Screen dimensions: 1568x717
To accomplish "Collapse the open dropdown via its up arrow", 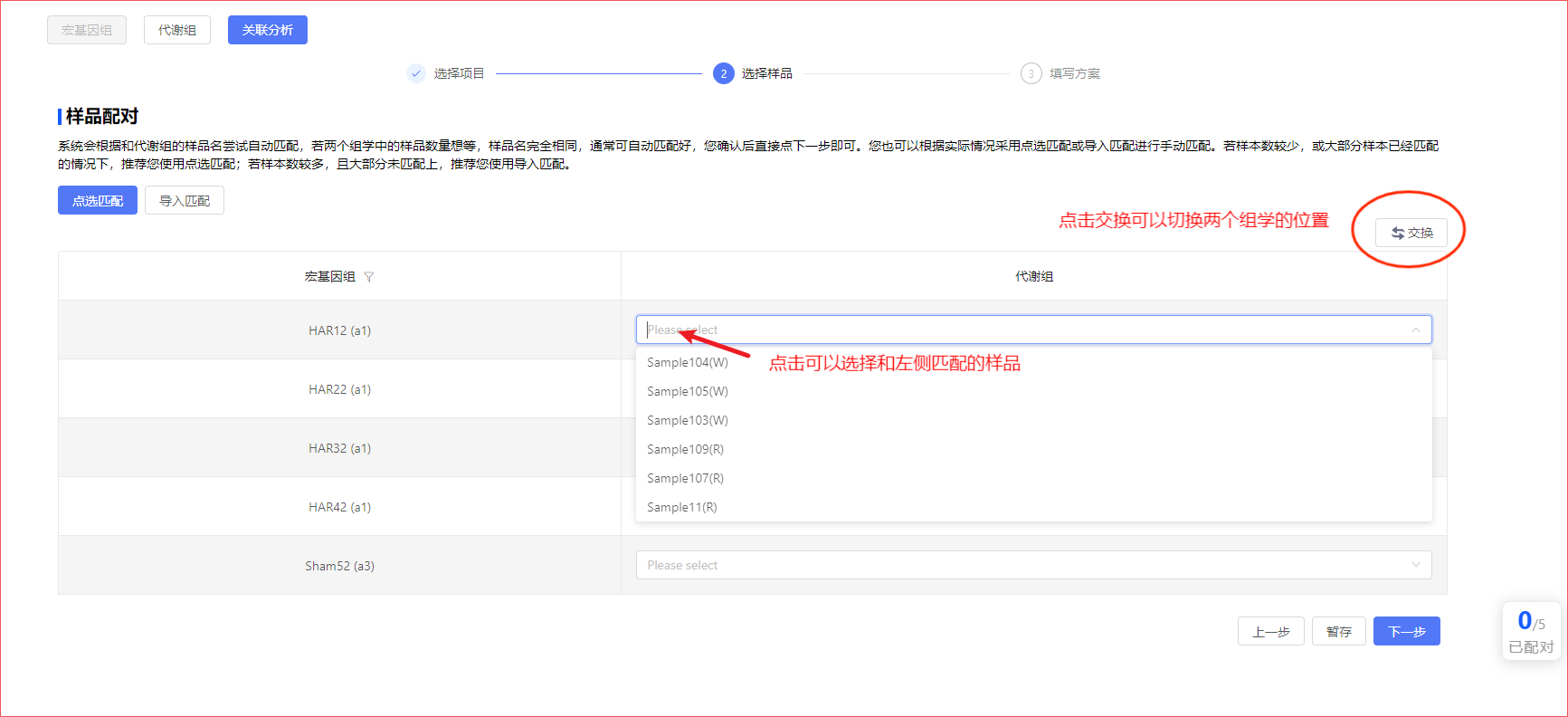I will click(x=1416, y=330).
